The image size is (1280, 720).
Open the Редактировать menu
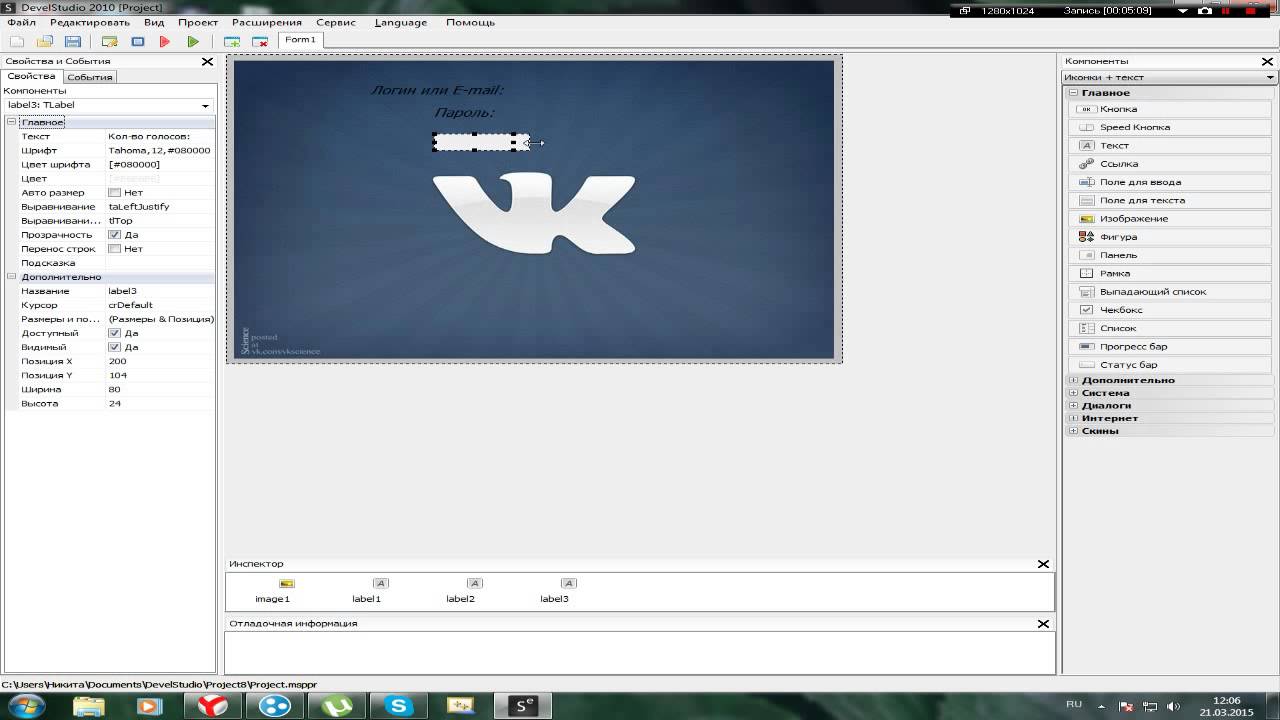(90, 22)
